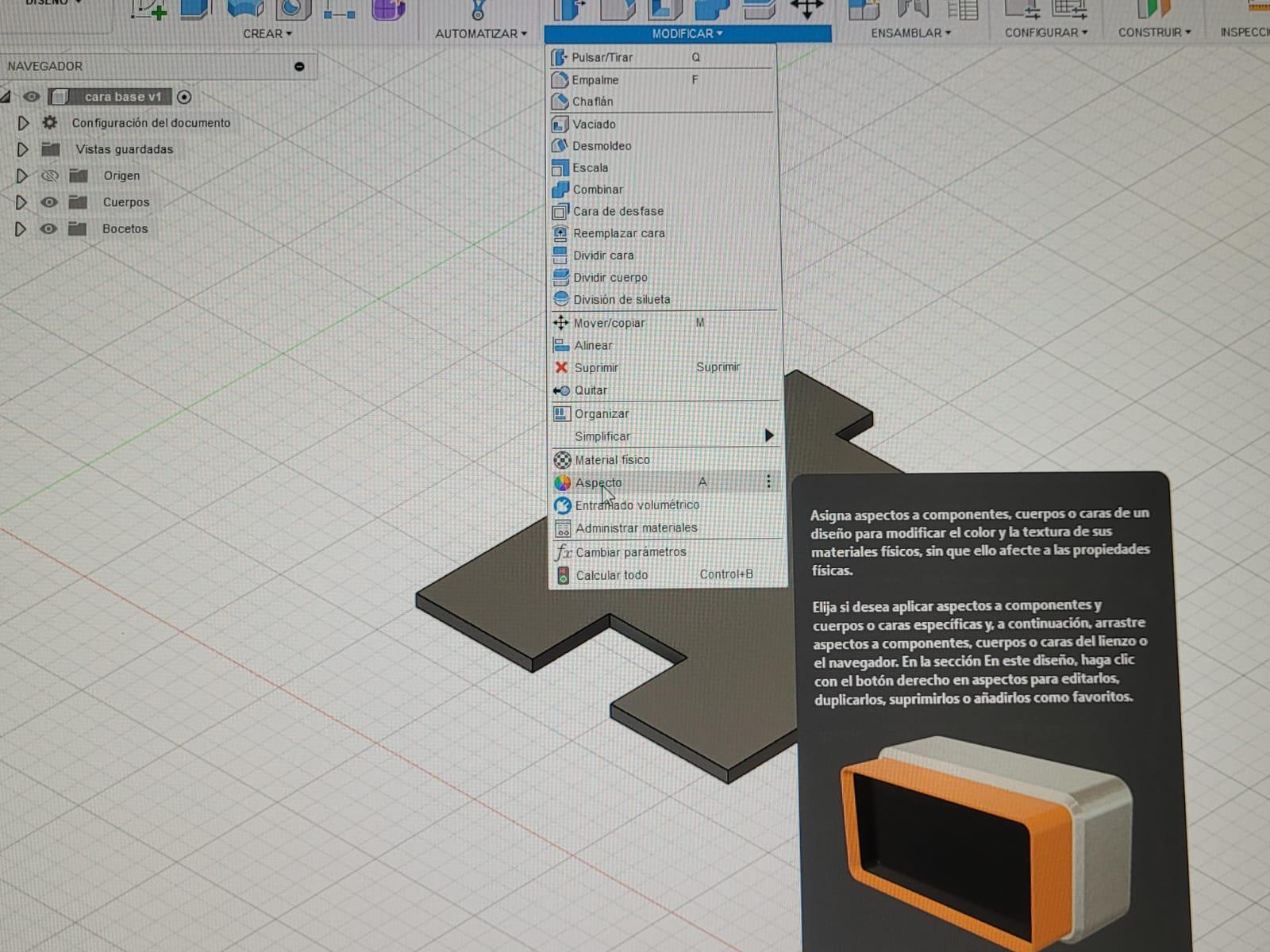The width and height of the screenshot is (1270, 952).
Task: Click the Calcular todo traffic light icon
Action: (x=564, y=575)
